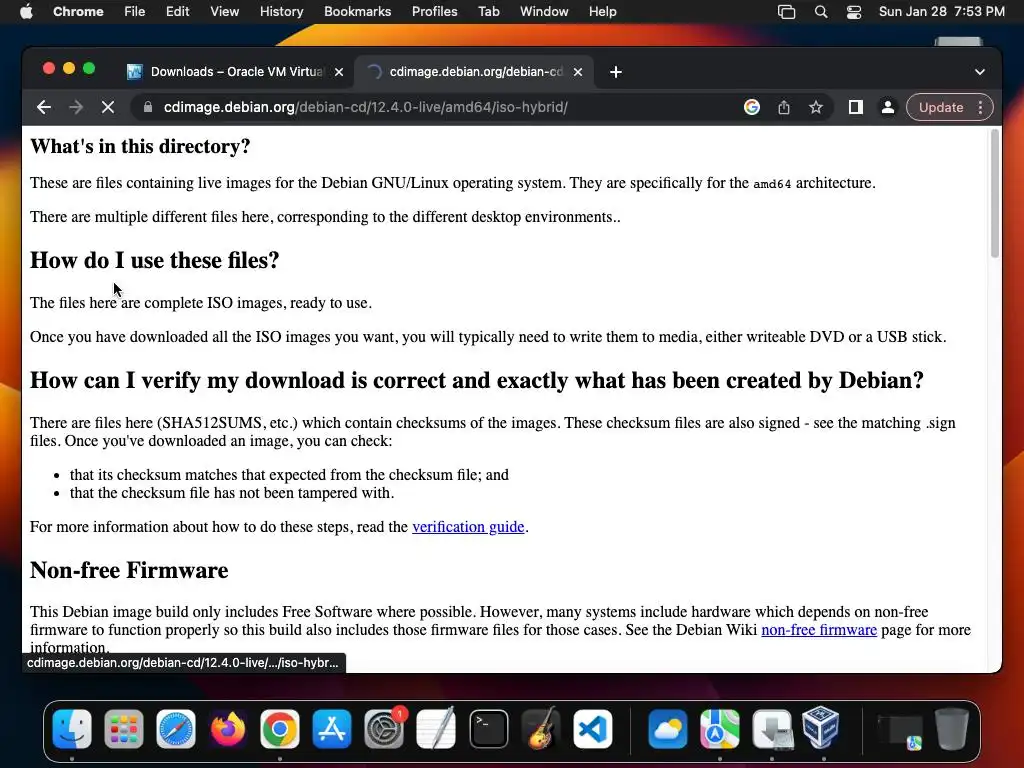Open the cloud app in the Dock
1024x768 pixels.
[667, 729]
